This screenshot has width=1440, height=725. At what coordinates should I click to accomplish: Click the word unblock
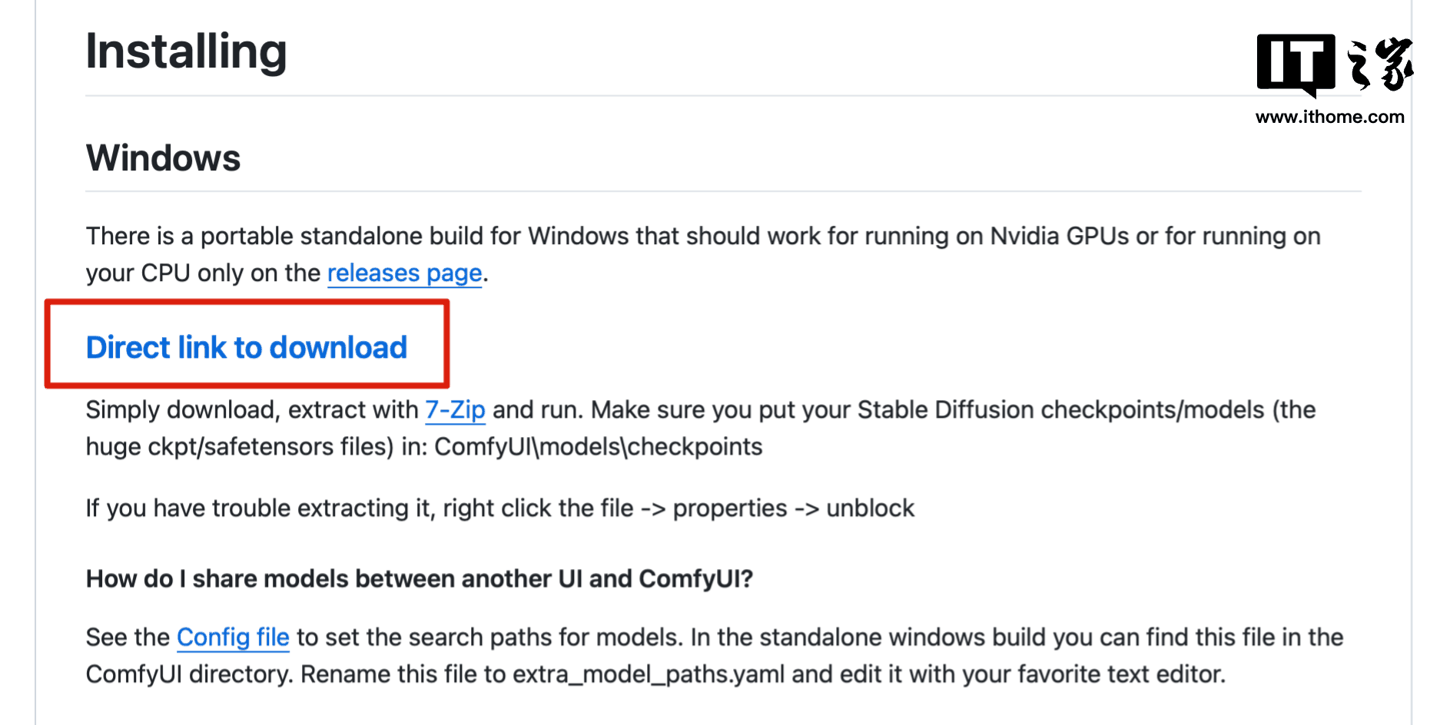(869, 508)
